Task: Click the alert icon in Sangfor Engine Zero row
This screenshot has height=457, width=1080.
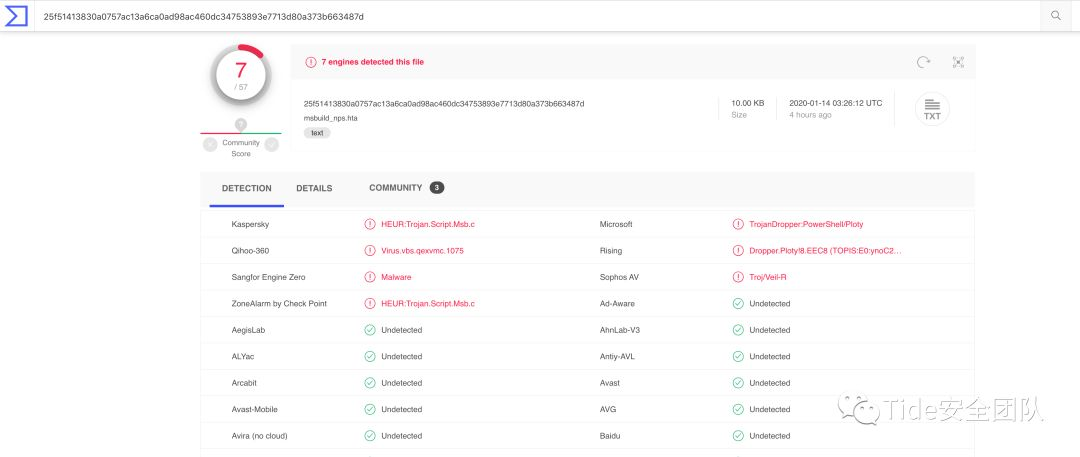Action: pos(370,277)
